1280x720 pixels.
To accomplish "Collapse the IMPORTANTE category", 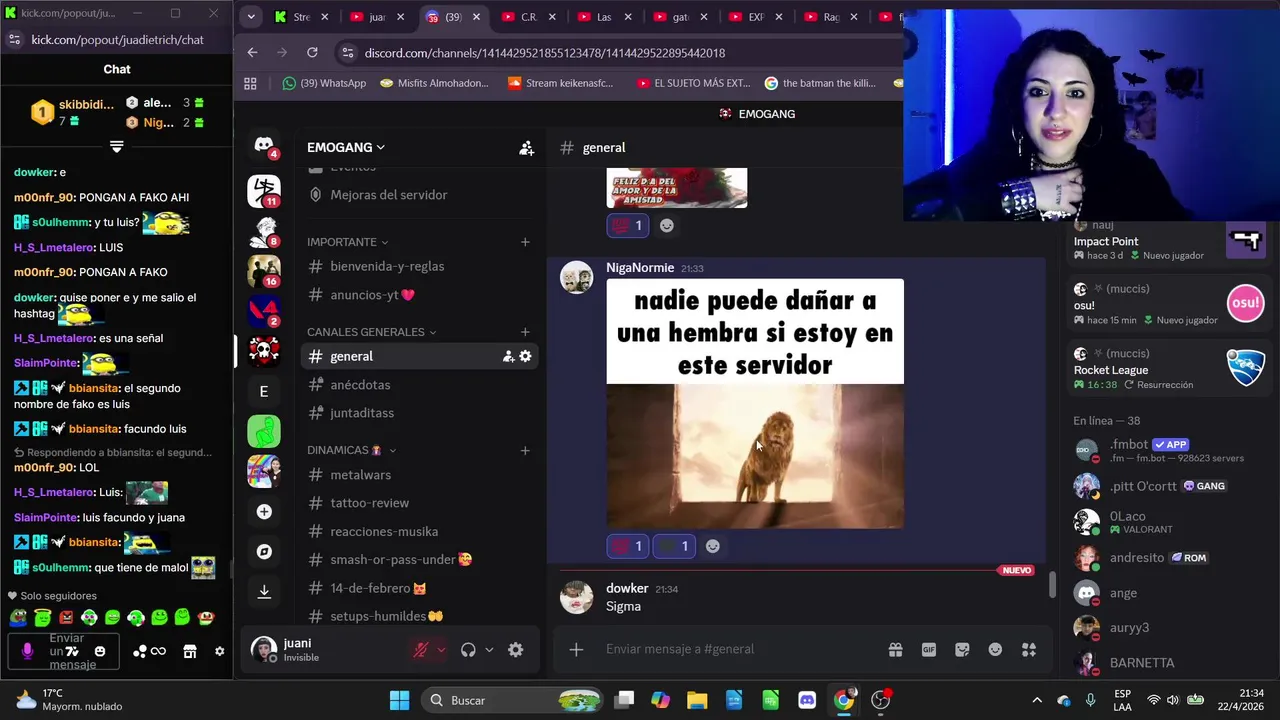I will 348,242.
